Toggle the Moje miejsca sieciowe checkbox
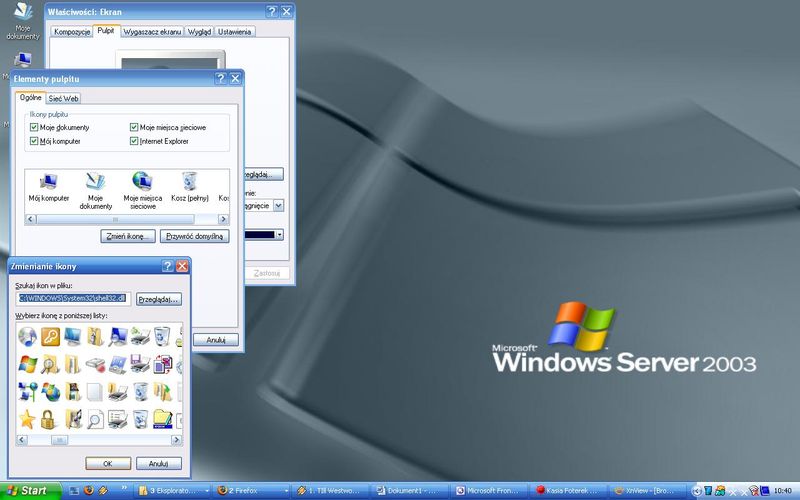 coord(134,127)
